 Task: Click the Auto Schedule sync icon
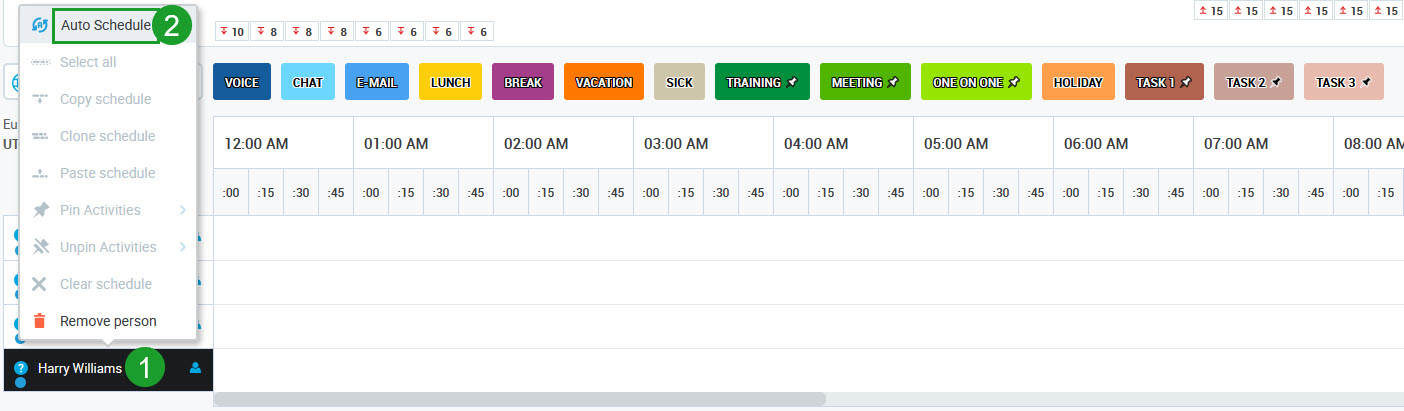point(39,25)
